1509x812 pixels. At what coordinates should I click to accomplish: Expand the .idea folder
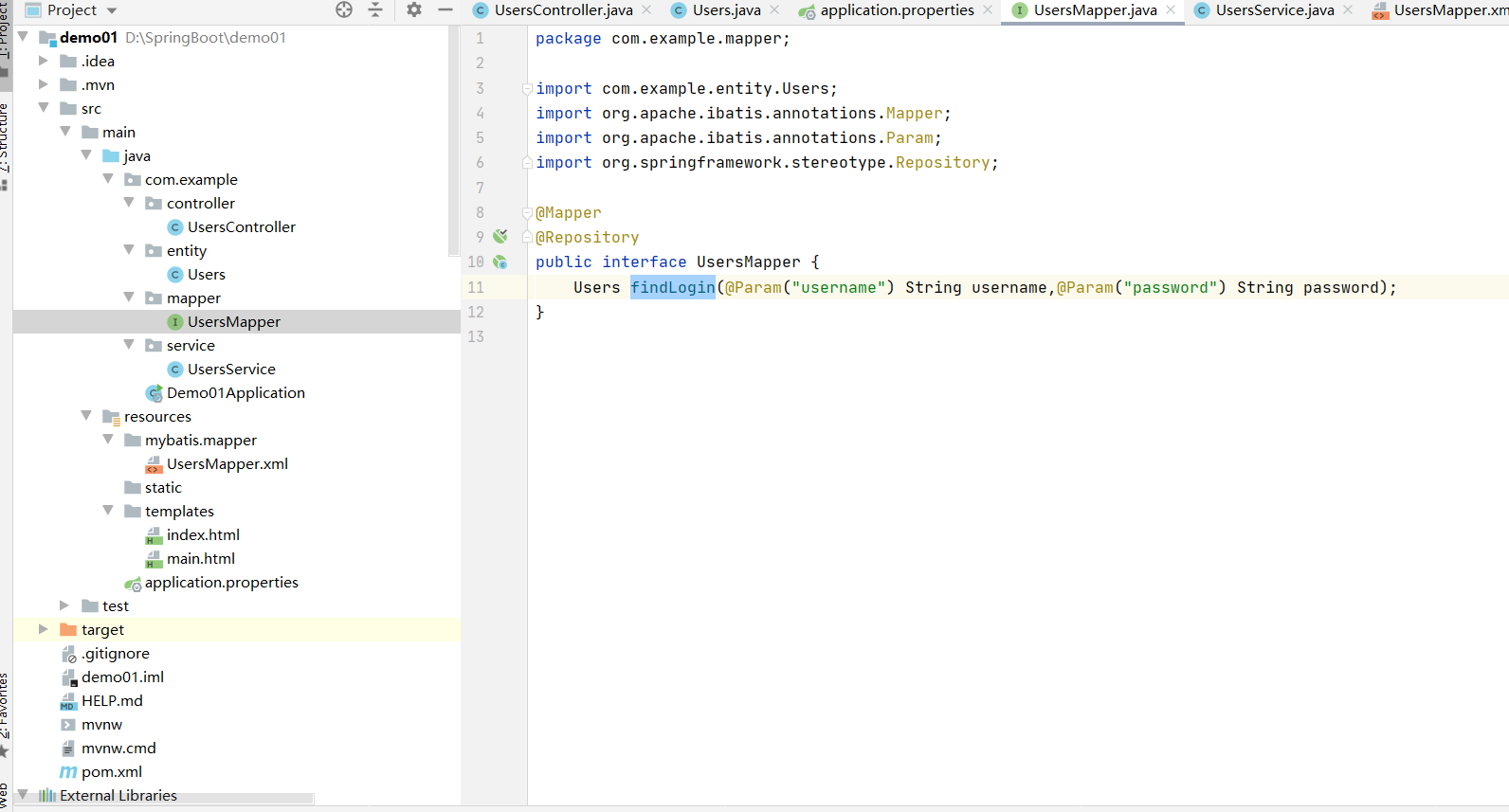coord(43,61)
